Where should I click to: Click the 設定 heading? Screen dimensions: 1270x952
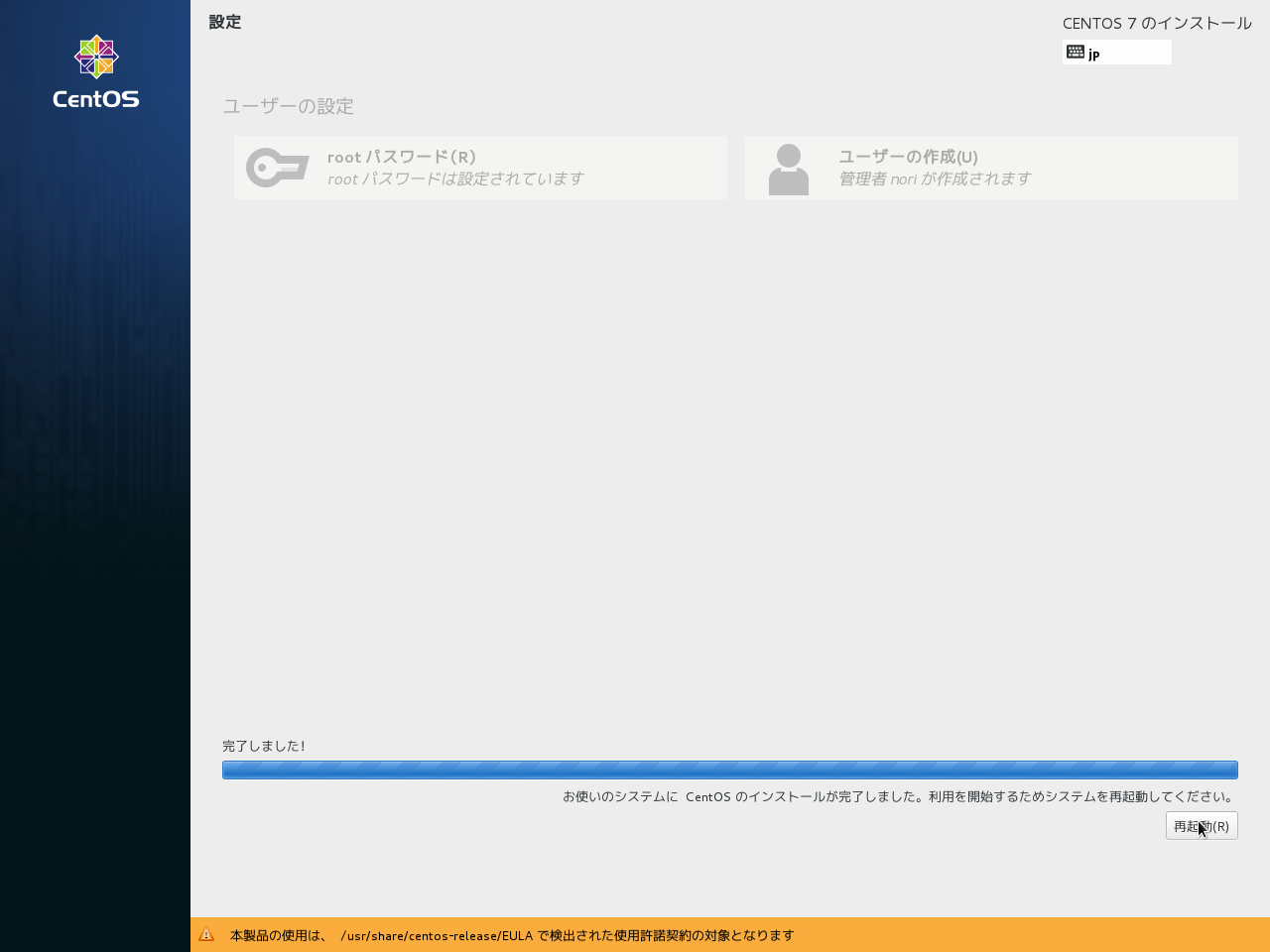pos(225,22)
